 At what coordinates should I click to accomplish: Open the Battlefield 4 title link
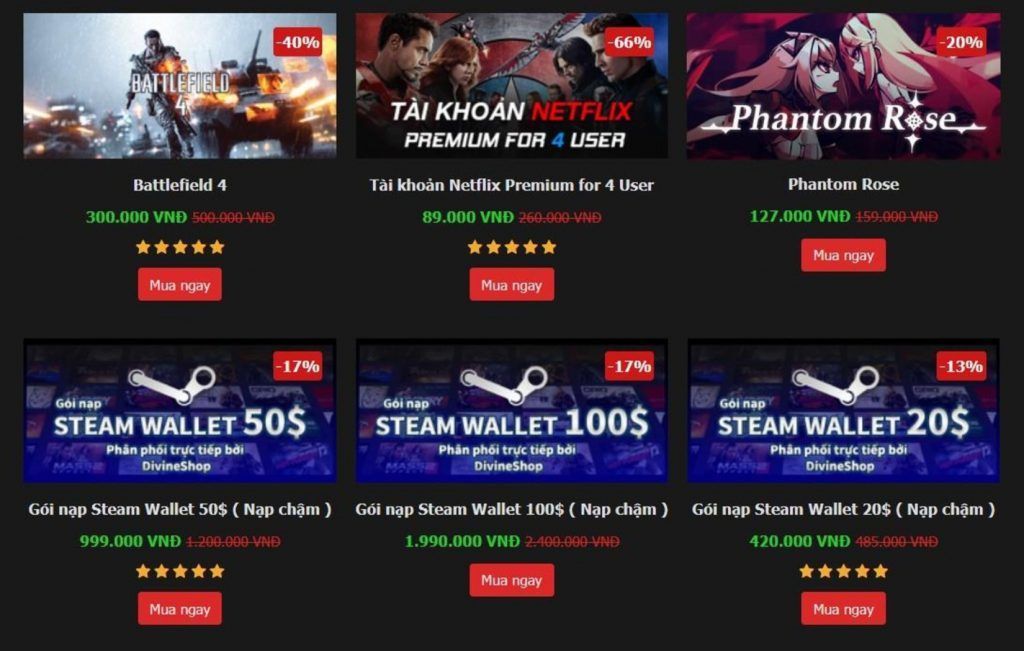coord(180,185)
